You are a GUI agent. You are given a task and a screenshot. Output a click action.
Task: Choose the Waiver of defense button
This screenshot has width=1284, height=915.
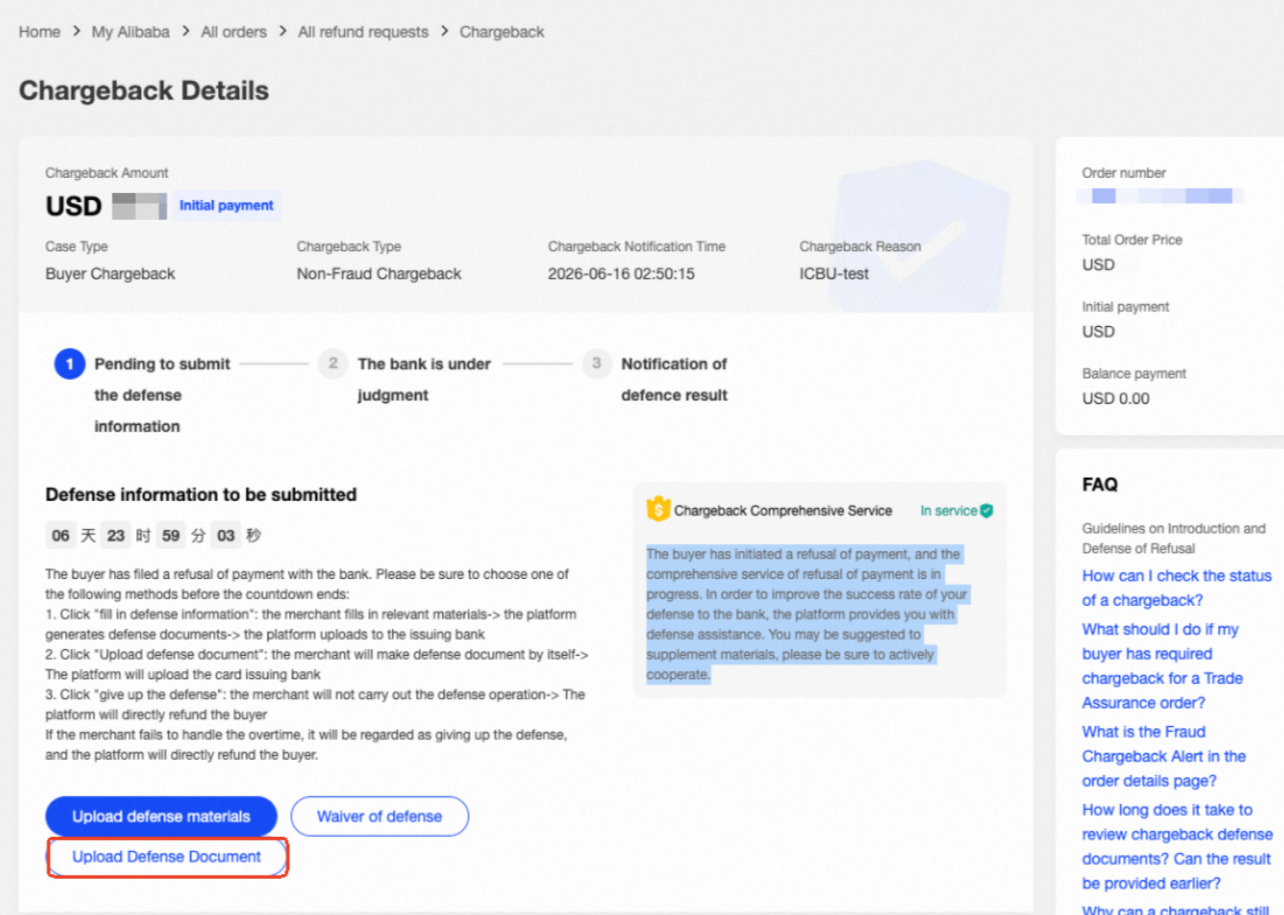[x=379, y=816]
